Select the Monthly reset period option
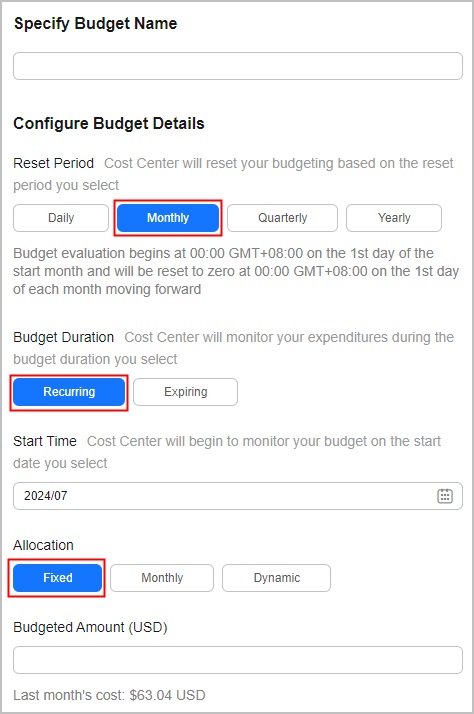This screenshot has width=474, height=714. coord(168,218)
